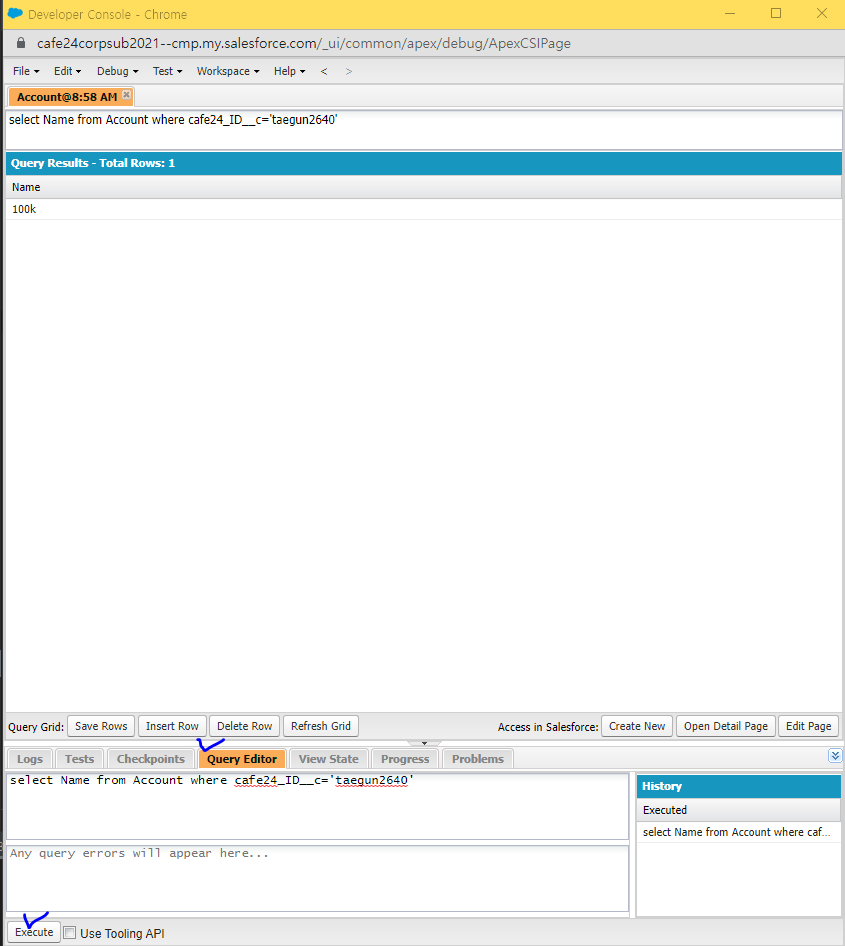Click the panel splitter collapse arrow
Screen dimensions: 845x946
(x=424, y=743)
